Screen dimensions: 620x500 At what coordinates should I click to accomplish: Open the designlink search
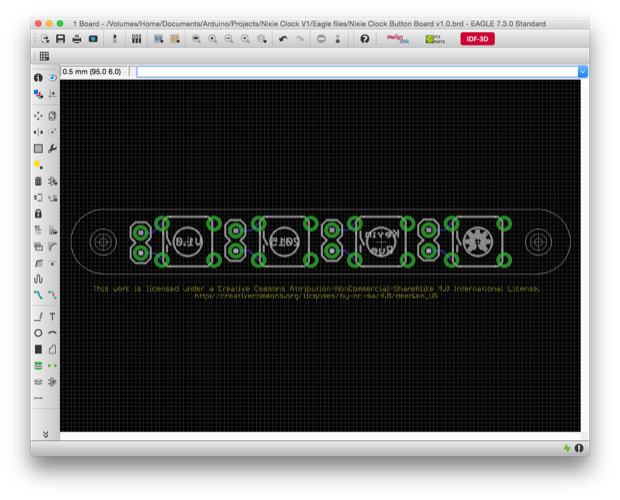(x=398, y=39)
